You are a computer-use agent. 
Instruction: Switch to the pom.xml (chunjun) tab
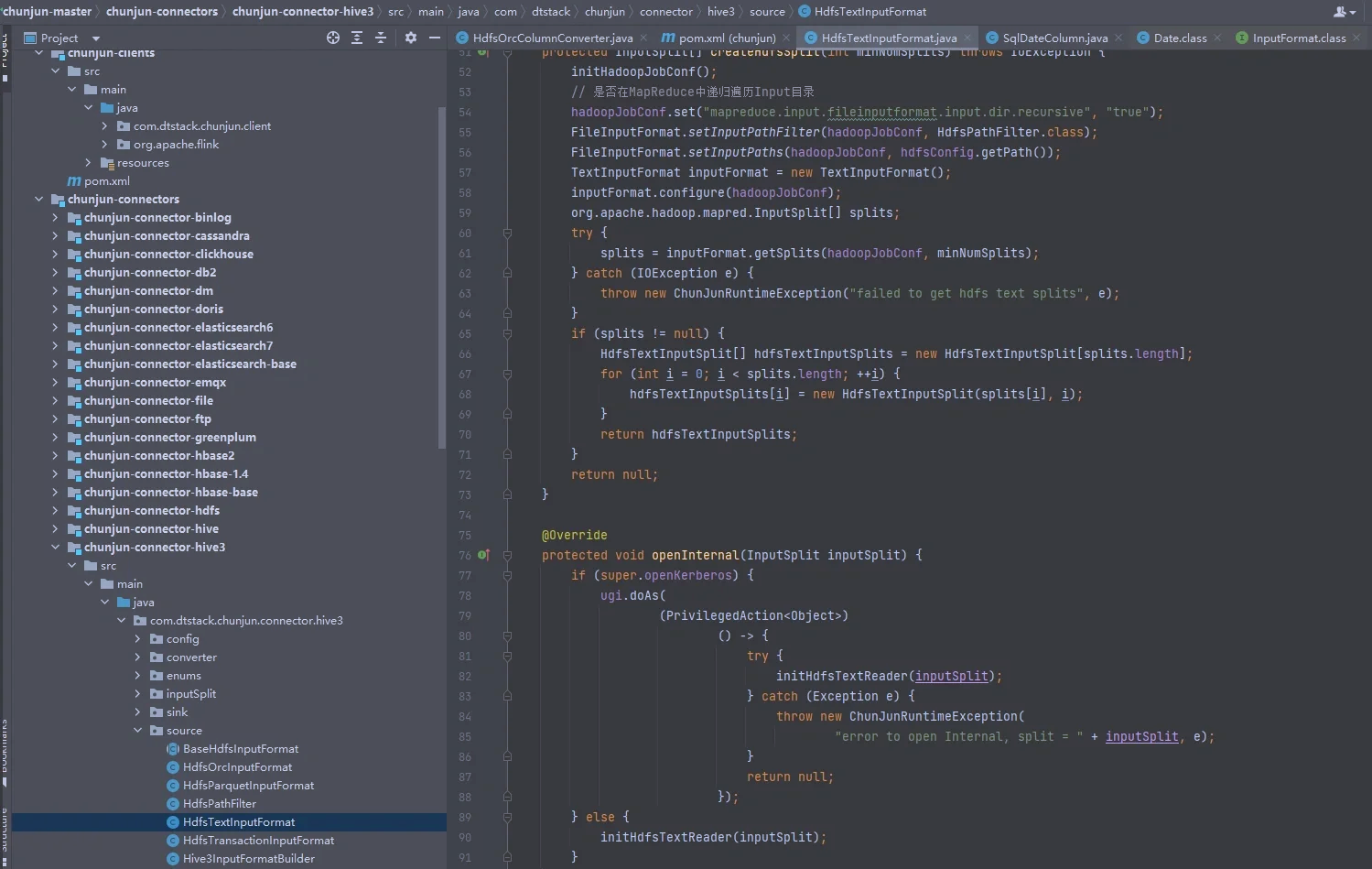pos(727,38)
